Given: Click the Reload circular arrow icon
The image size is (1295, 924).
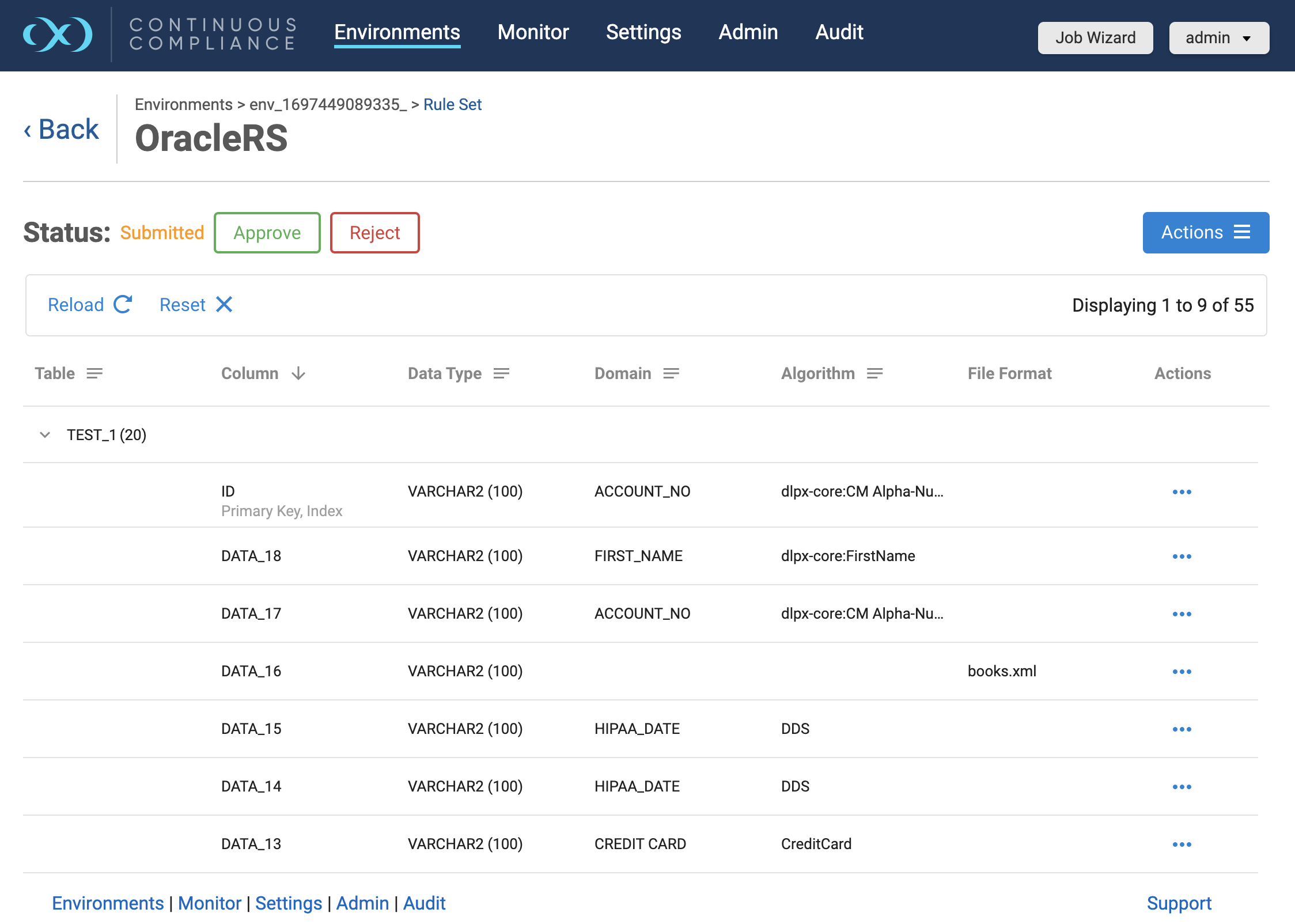Looking at the screenshot, I should 123,304.
